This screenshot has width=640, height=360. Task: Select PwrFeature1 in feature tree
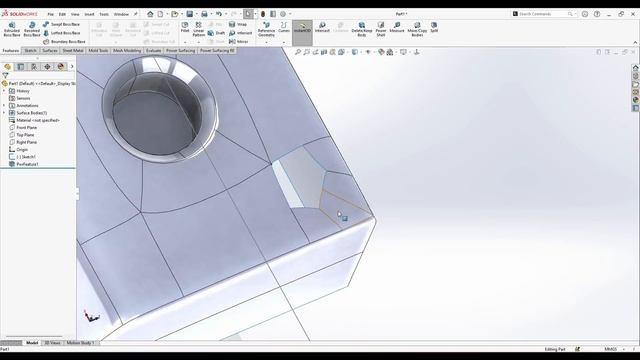[x=27, y=164]
